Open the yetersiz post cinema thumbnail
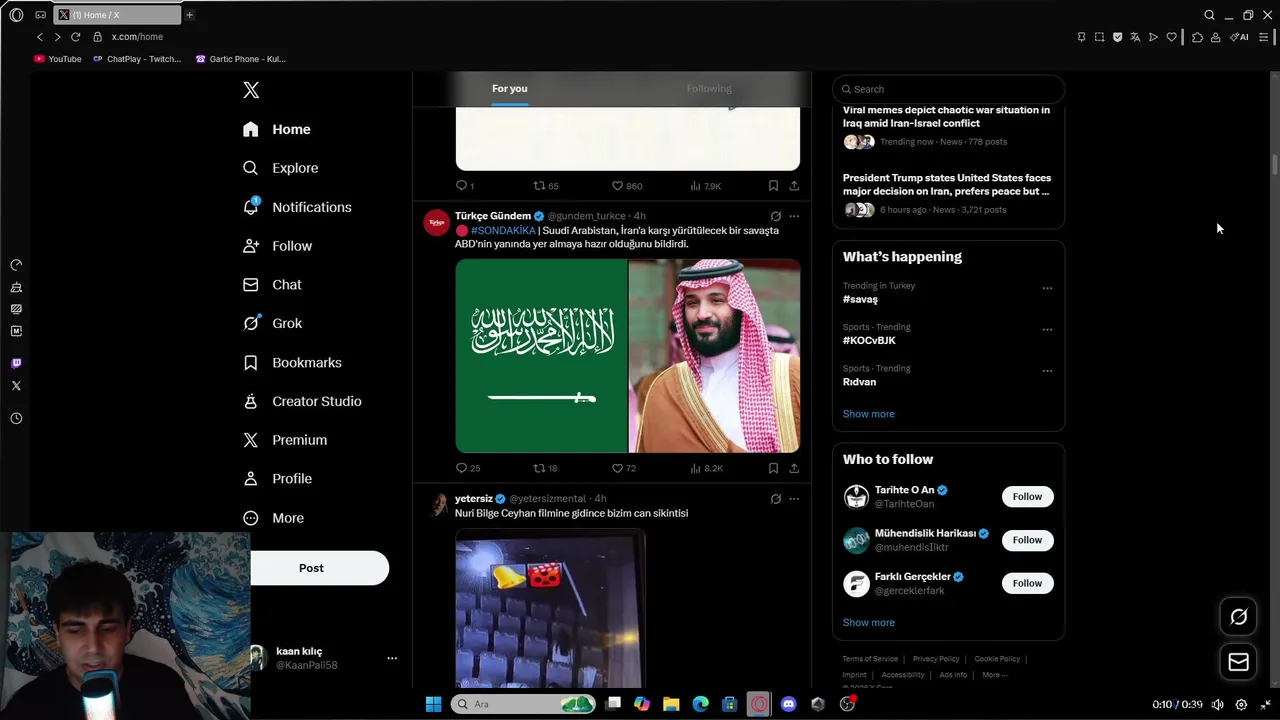 tap(550, 608)
